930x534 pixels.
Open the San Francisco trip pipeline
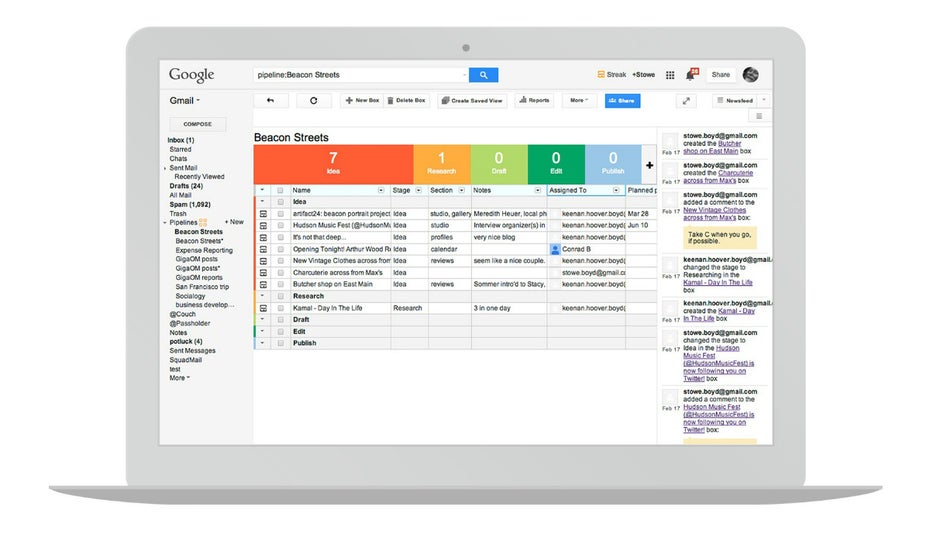[202, 287]
